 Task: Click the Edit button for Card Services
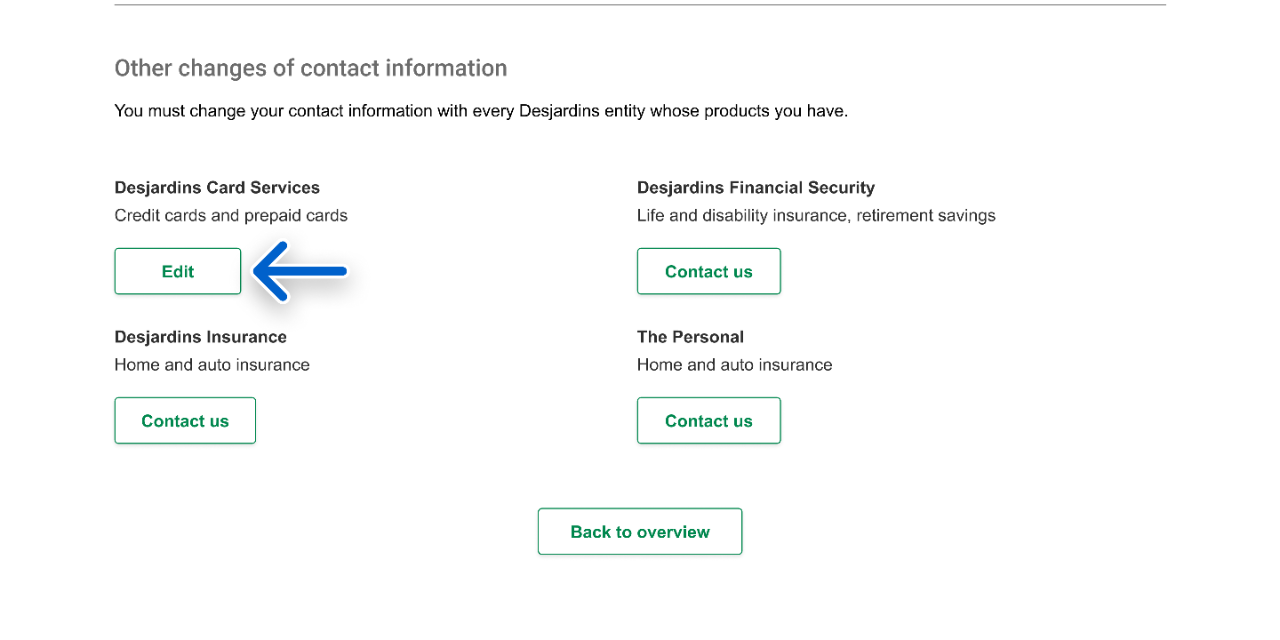coord(178,271)
